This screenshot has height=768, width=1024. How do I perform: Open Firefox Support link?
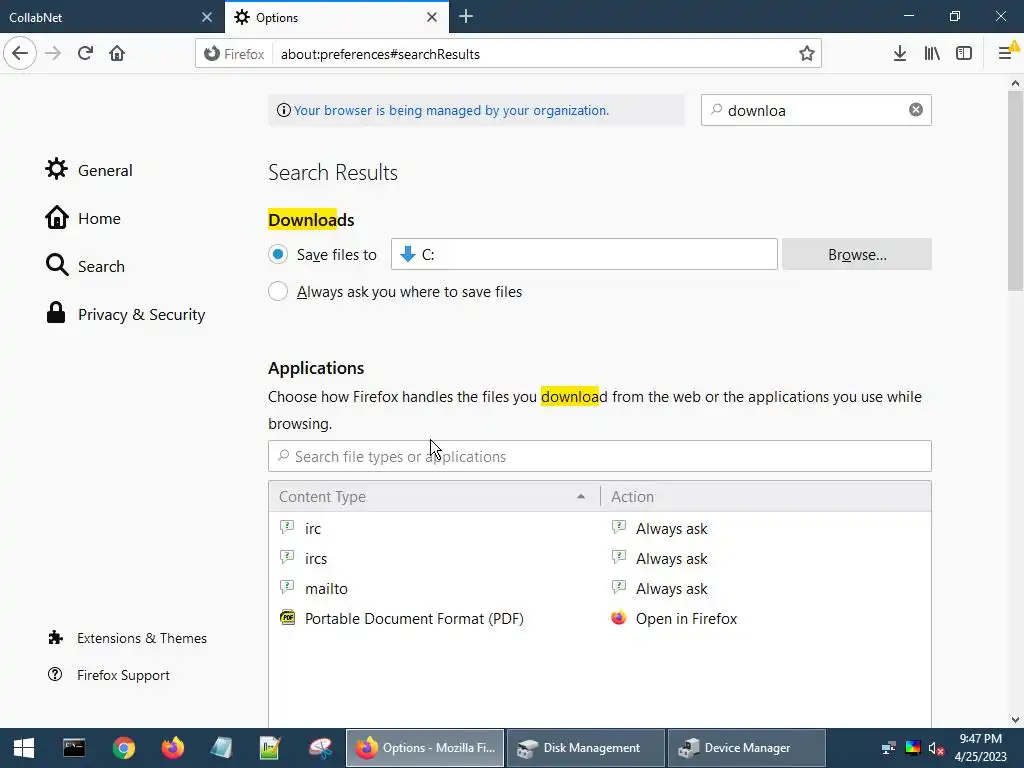tap(108, 675)
